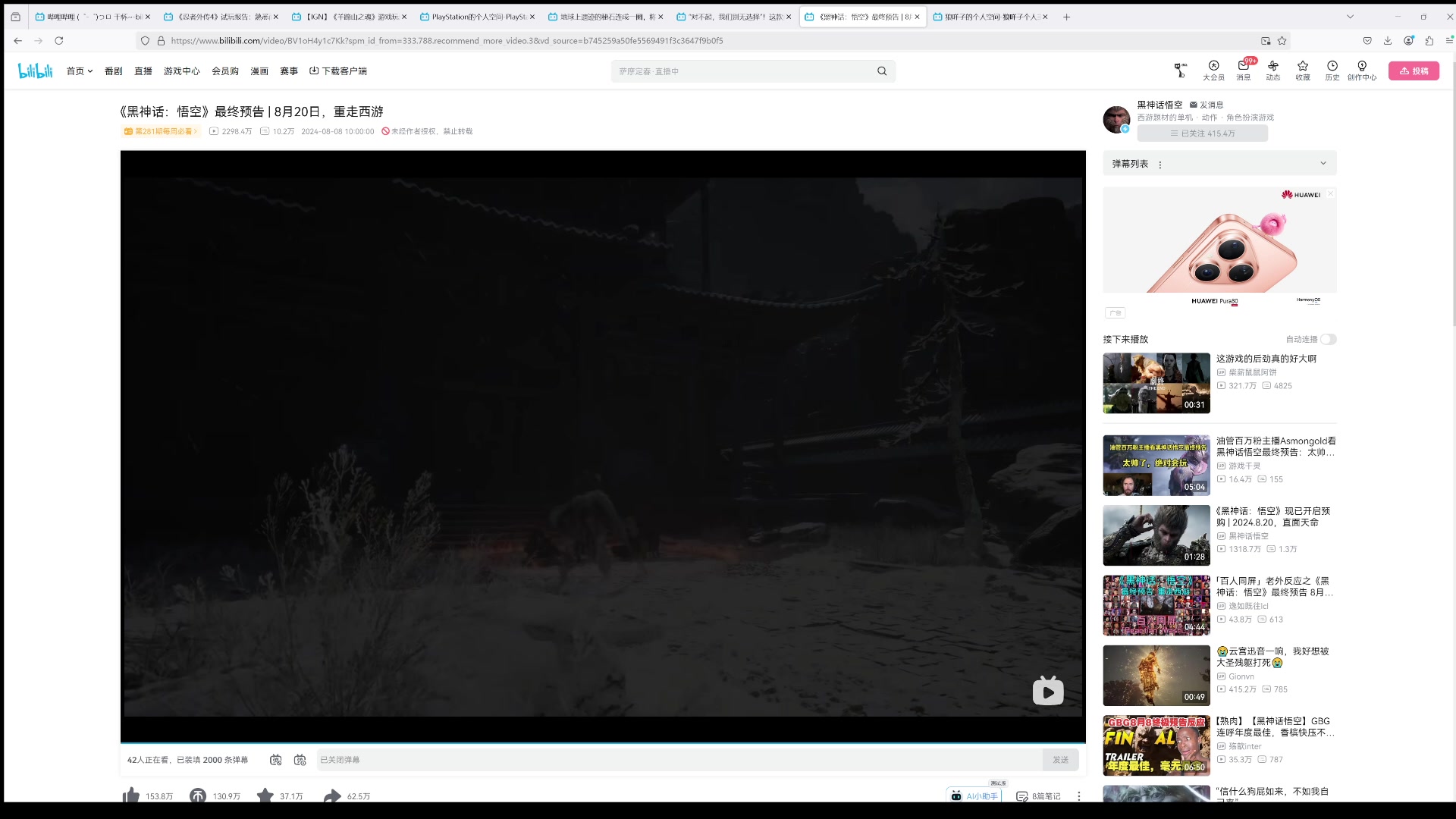The height and width of the screenshot is (819, 1456).
Task: Click danmaku list three-dot menu
Action: (x=1160, y=165)
